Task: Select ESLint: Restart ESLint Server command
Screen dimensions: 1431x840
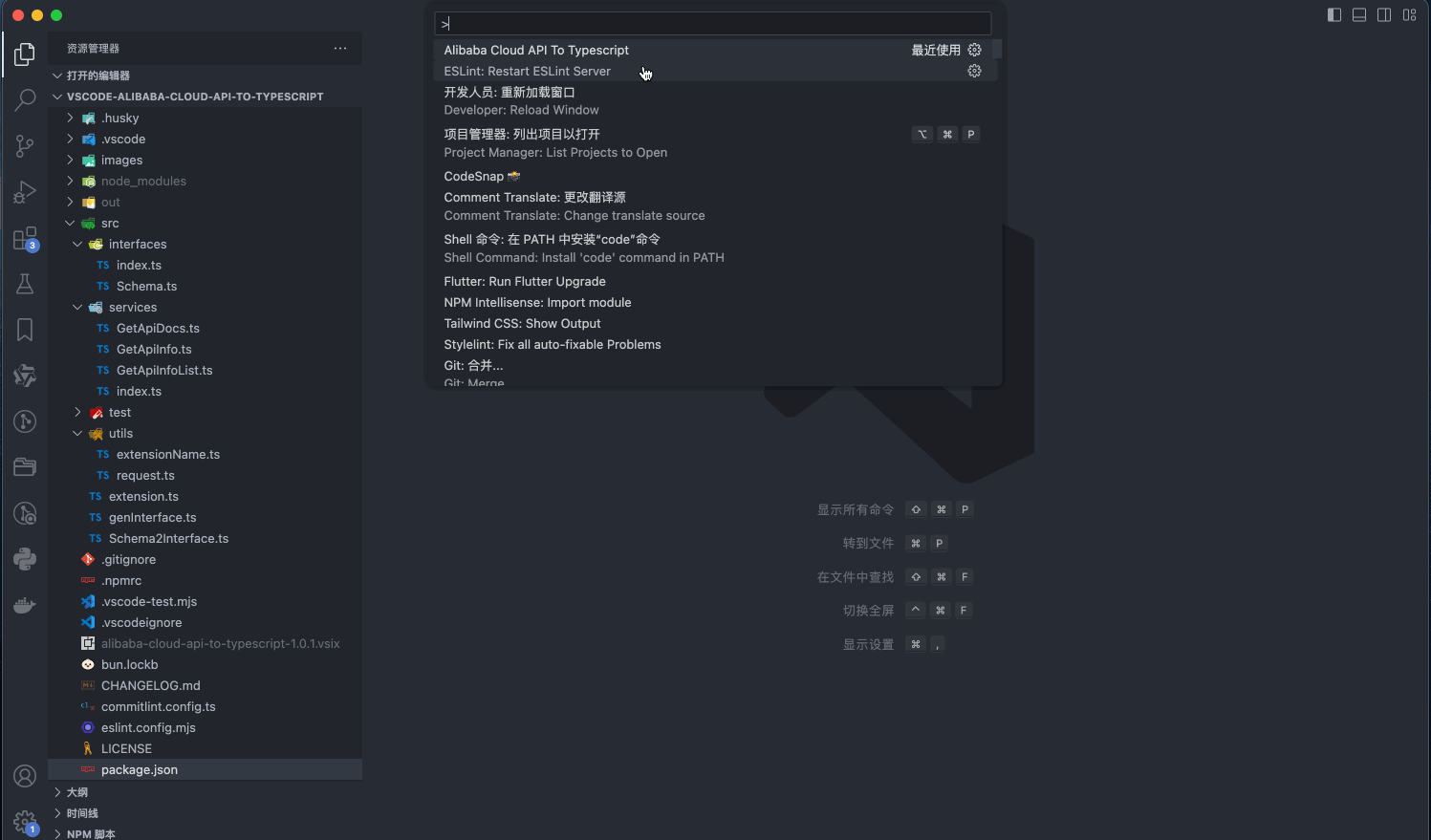Action: [714, 71]
